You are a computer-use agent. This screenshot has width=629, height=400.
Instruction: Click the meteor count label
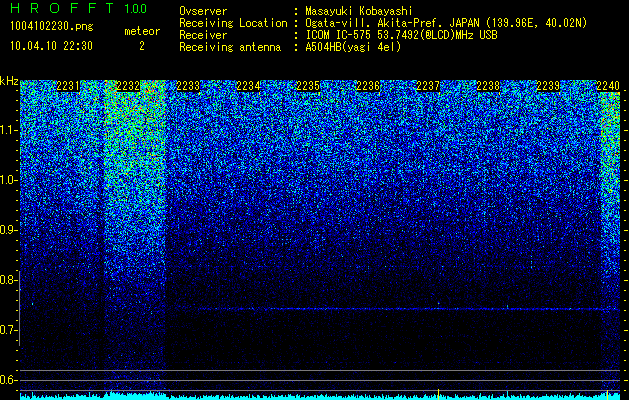pos(142,31)
